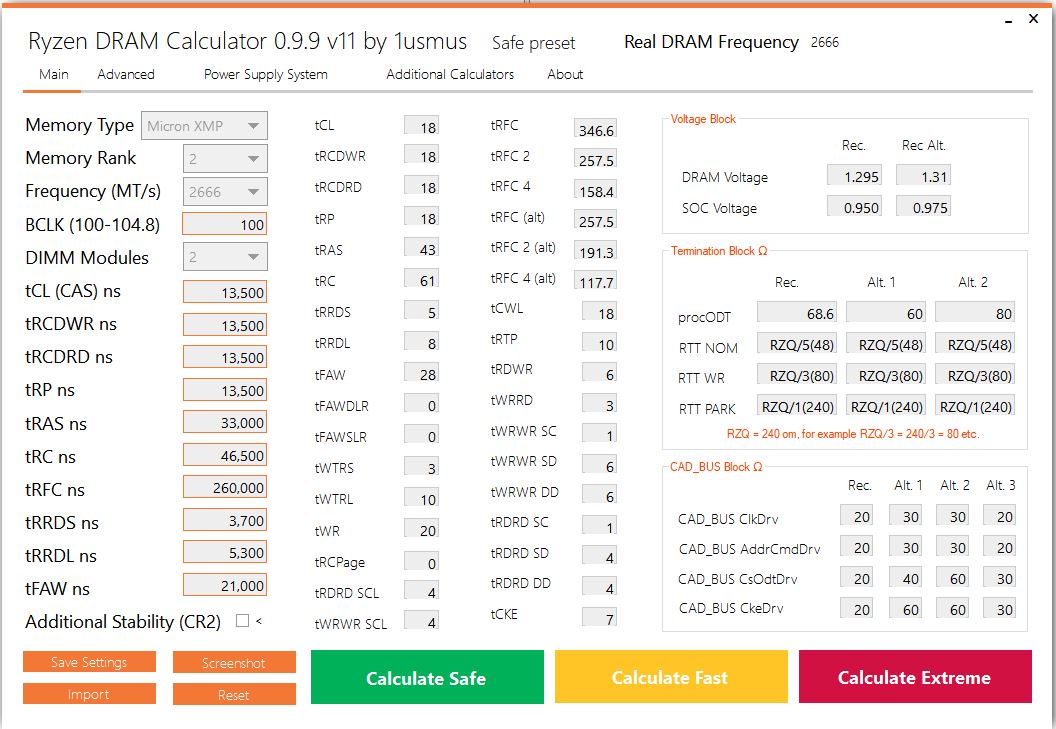The width and height of the screenshot is (1056, 729).
Task: Click the Real DRAM Frequency value 2666
Action: 824,42
